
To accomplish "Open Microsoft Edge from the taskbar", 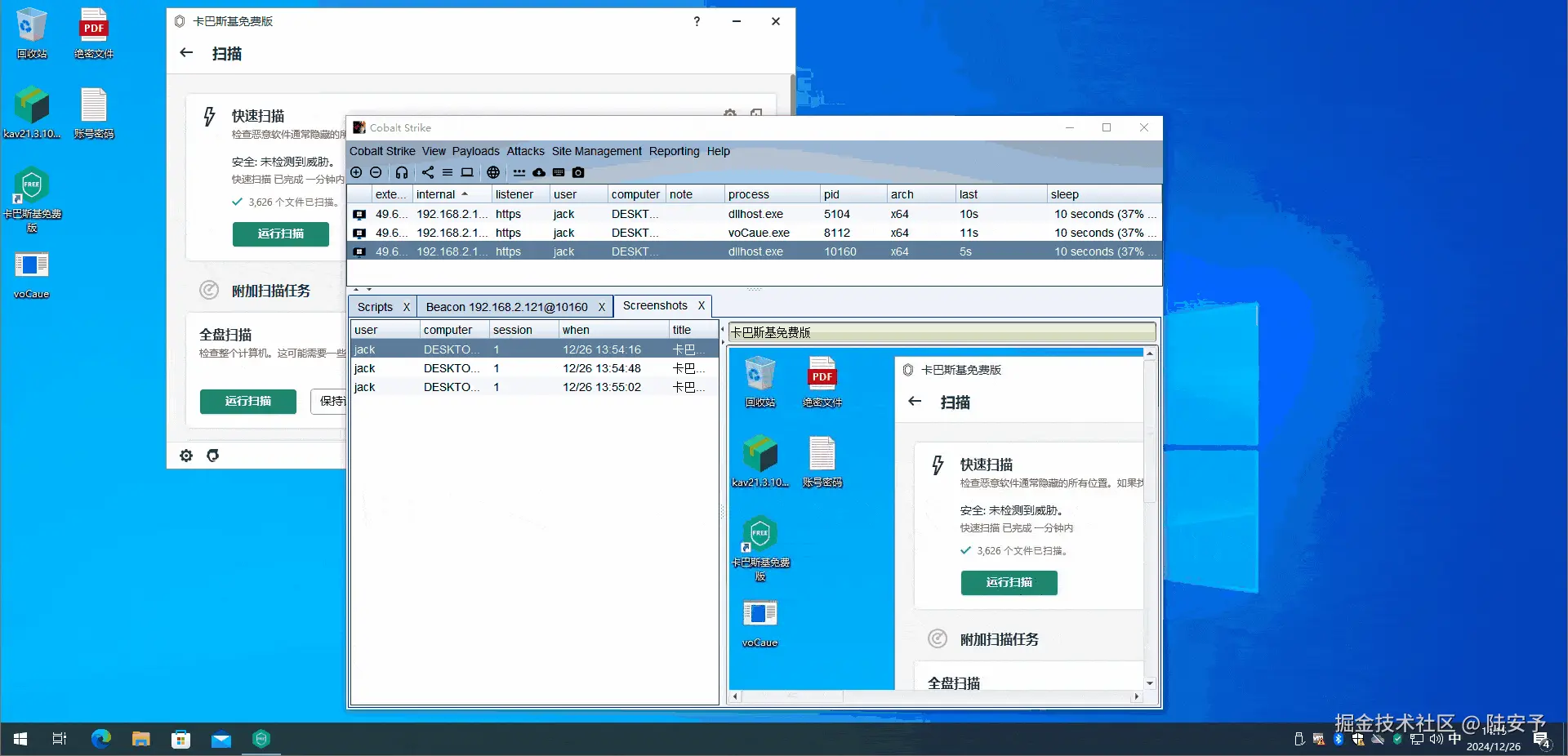I will coord(101,739).
